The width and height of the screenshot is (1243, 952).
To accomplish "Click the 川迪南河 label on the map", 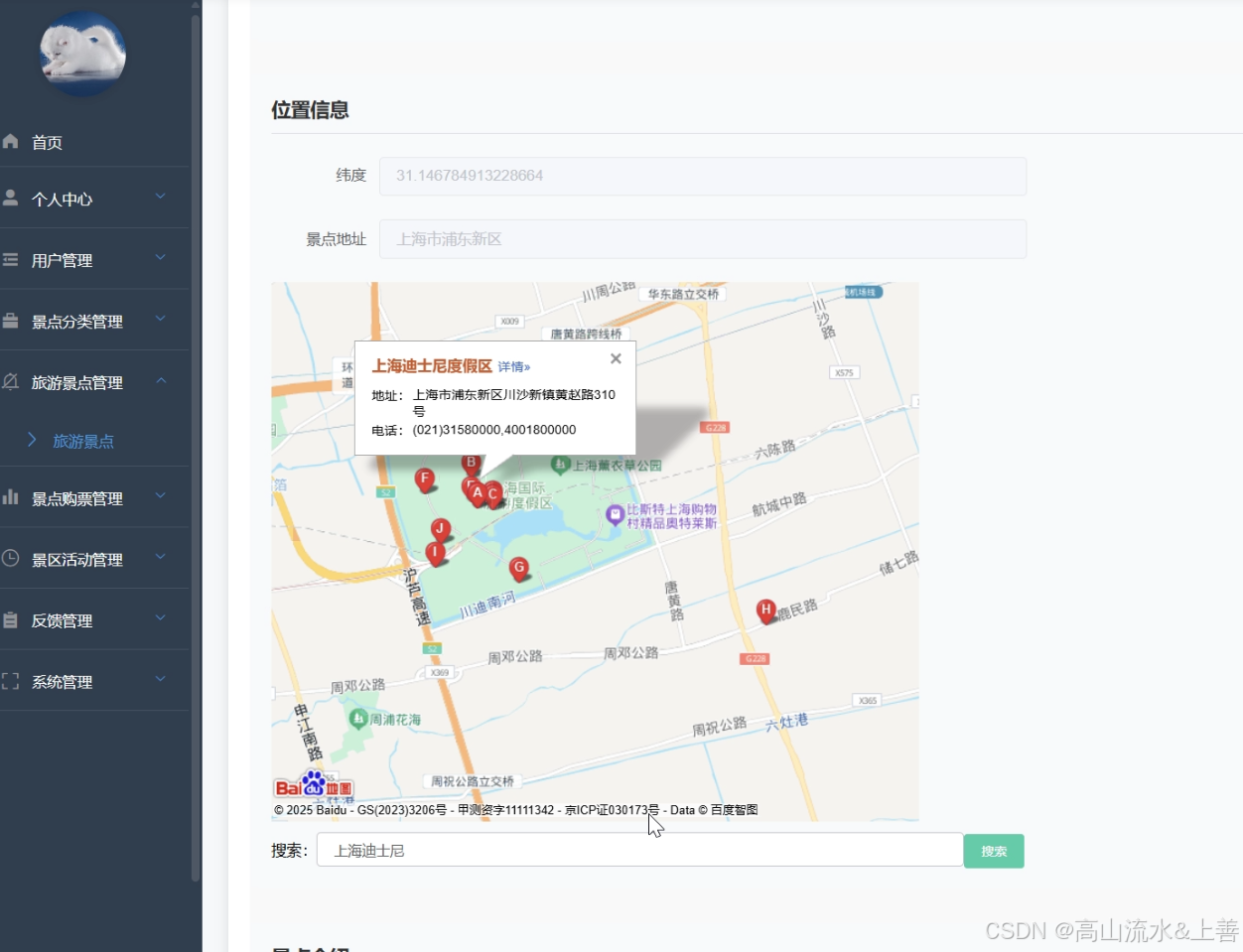I will tap(487, 606).
